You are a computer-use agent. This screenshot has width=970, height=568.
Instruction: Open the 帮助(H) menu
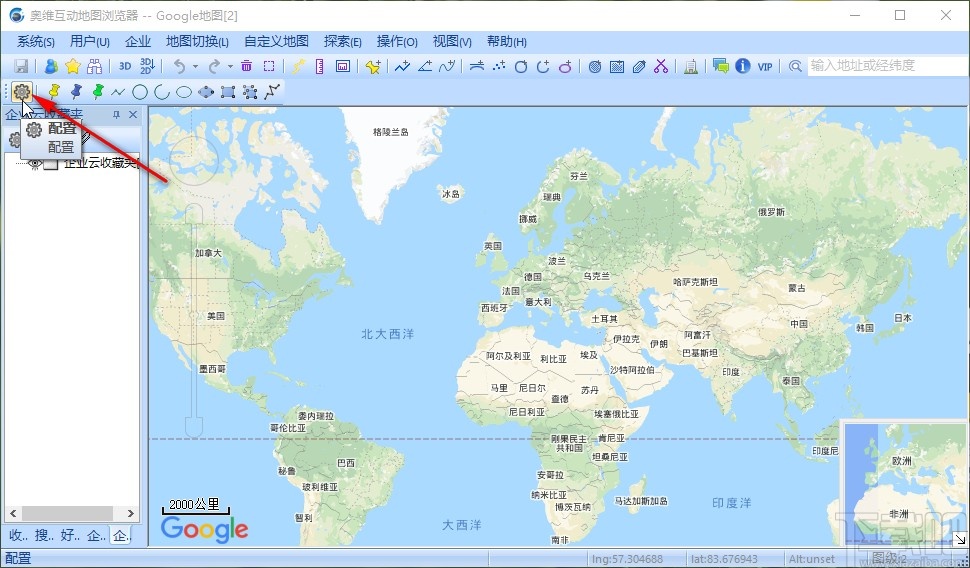click(x=507, y=41)
